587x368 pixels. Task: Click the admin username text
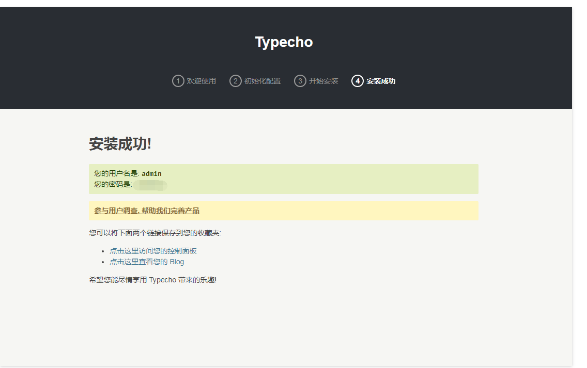(x=151, y=173)
